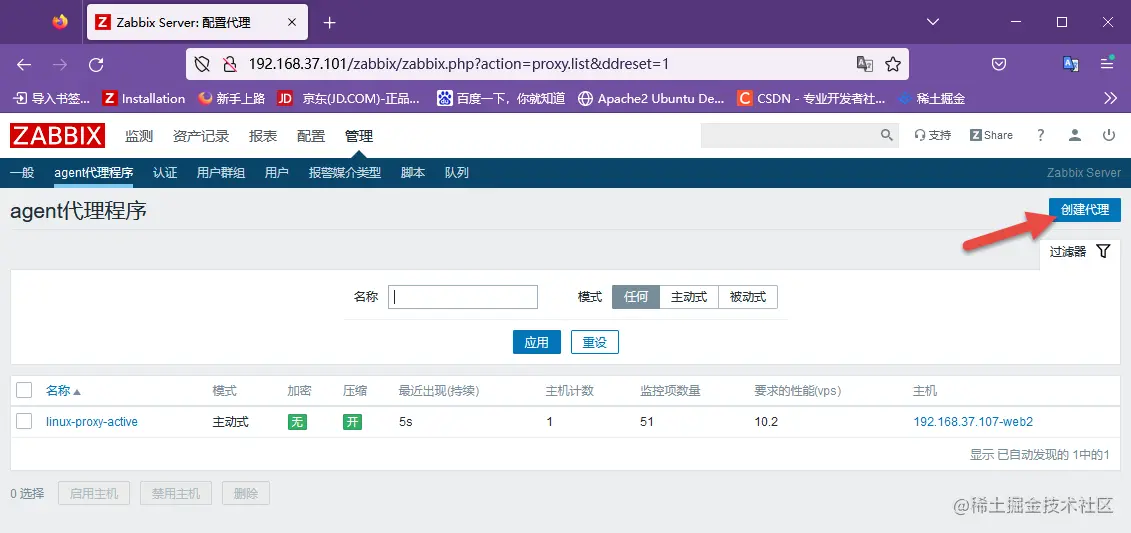Select the 被动式 mode option
The width and height of the screenshot is (1131, 533).
[748, 296]
